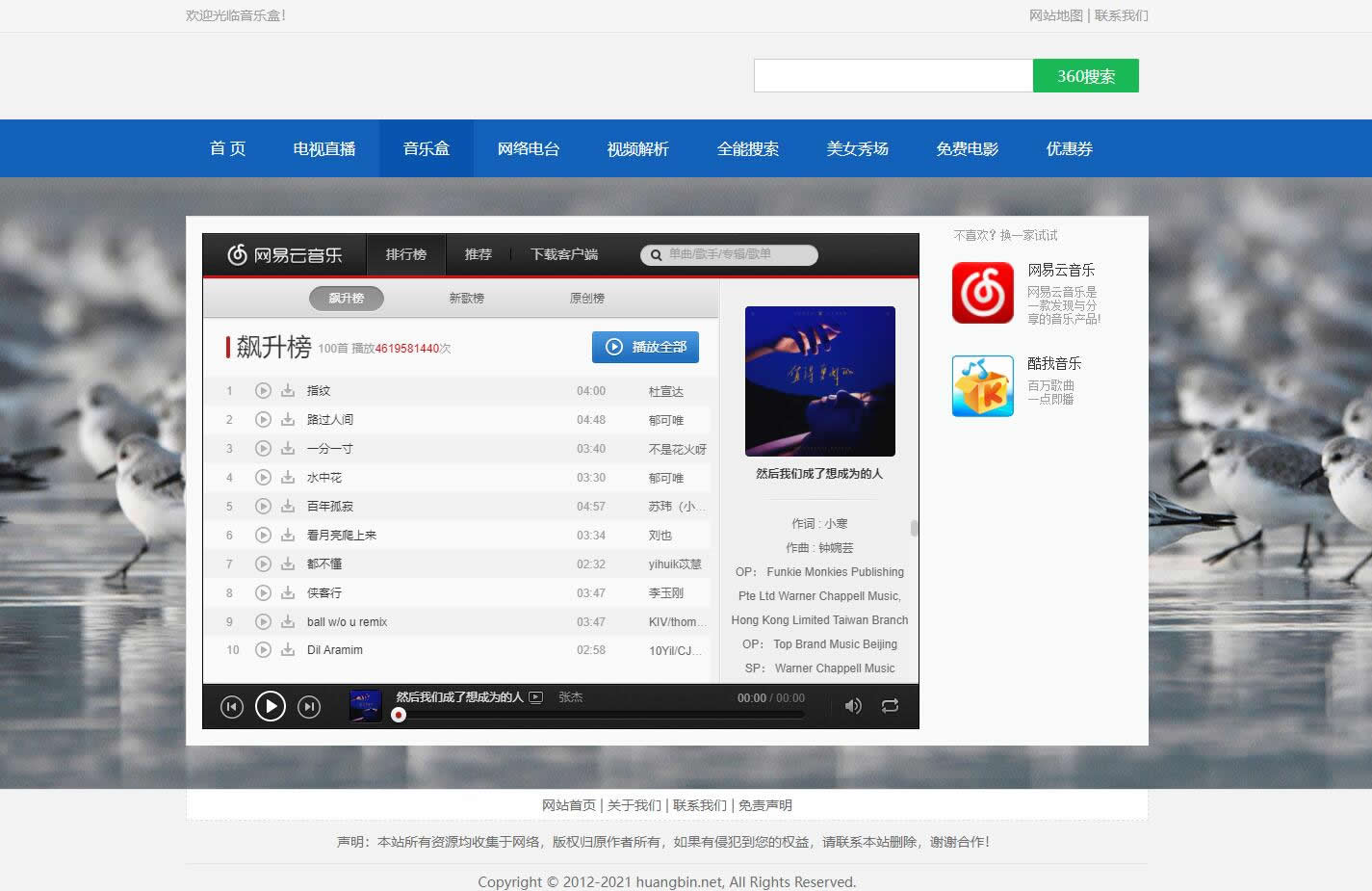Click the lyrics panel scrollbar handle
The image size is (1372, 891).
pos(914,528)
